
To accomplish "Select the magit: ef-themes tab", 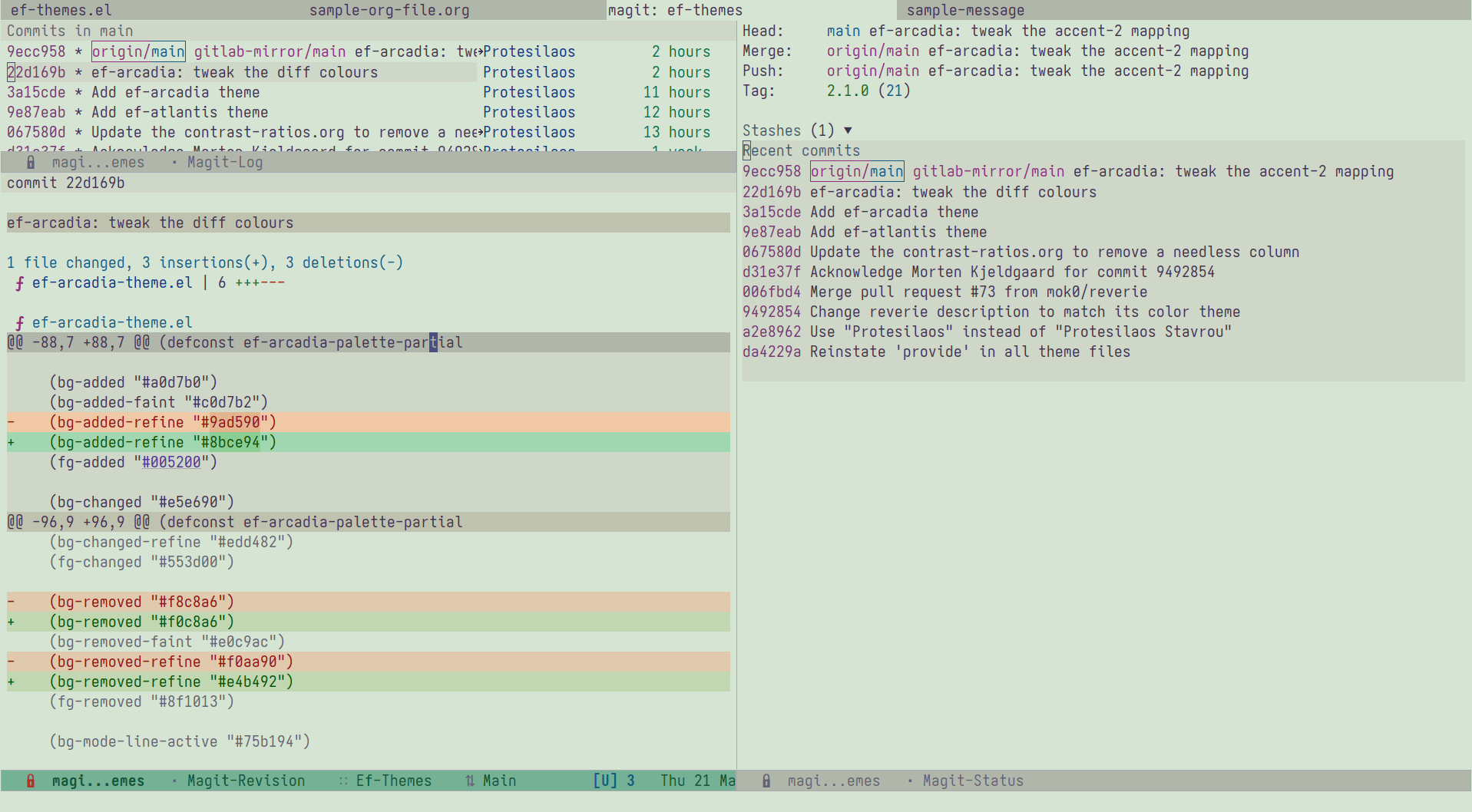I will click(x=675, y=10).
